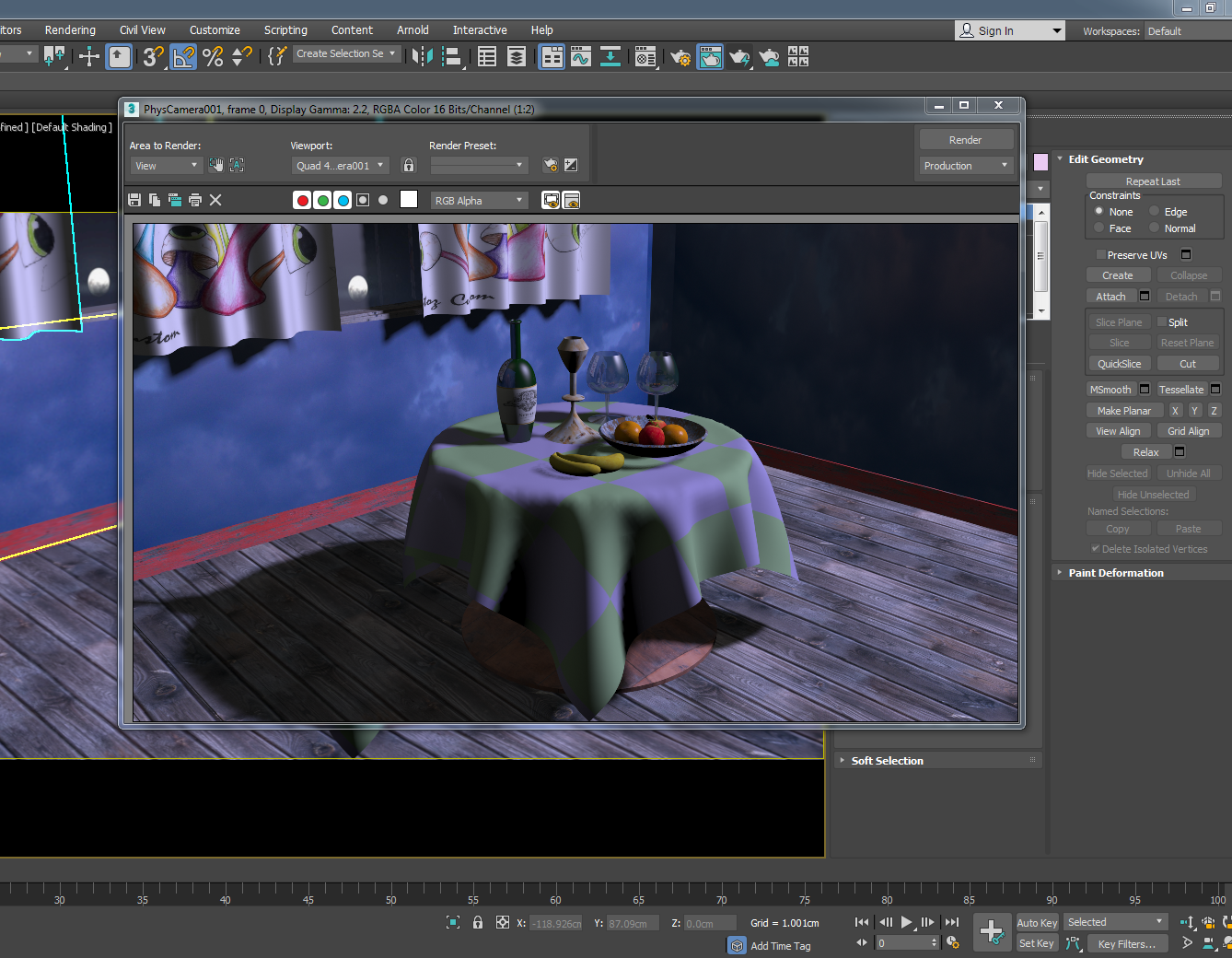Screen dimensions: 1232x958
Task: Open the Viewport selector dropdown
Action: [341, 165]
